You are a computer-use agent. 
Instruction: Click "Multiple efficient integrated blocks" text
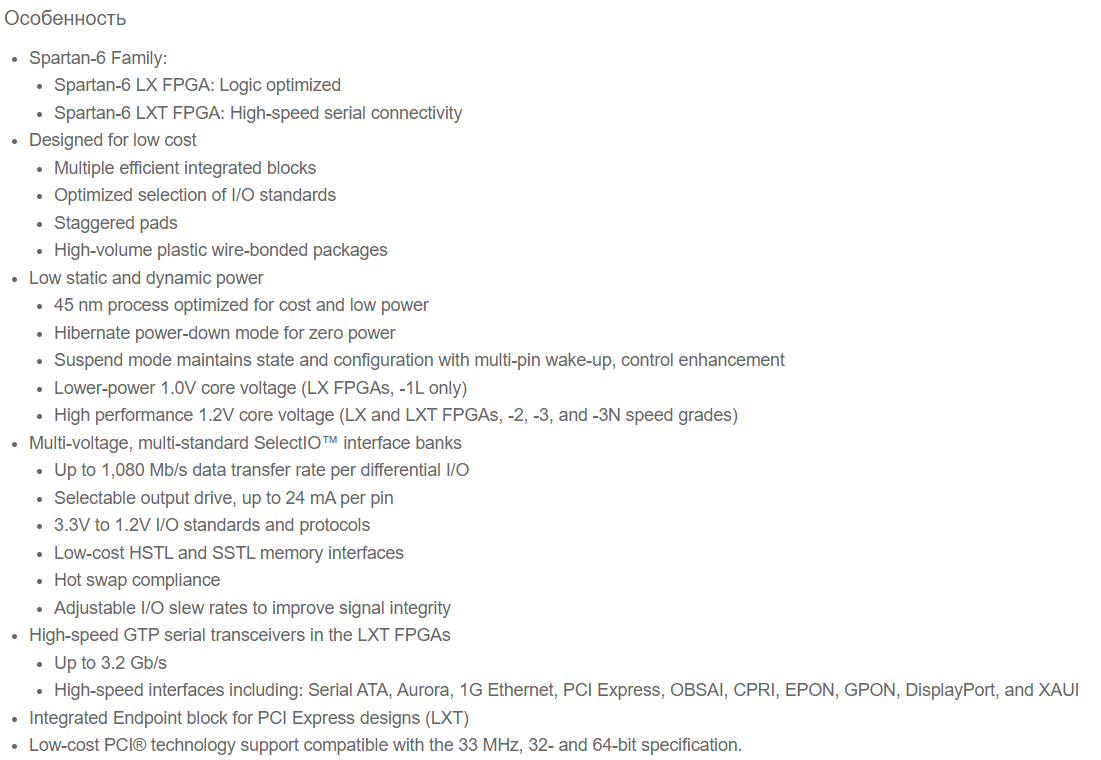tap(185, 168)
